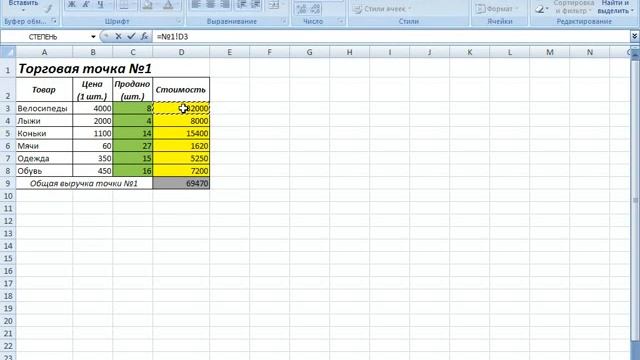Viewport: 640px width, 360px height.
Task: Center text using the ribbon alignment icon
Action: pyautogui.click(x=211, y=5)
